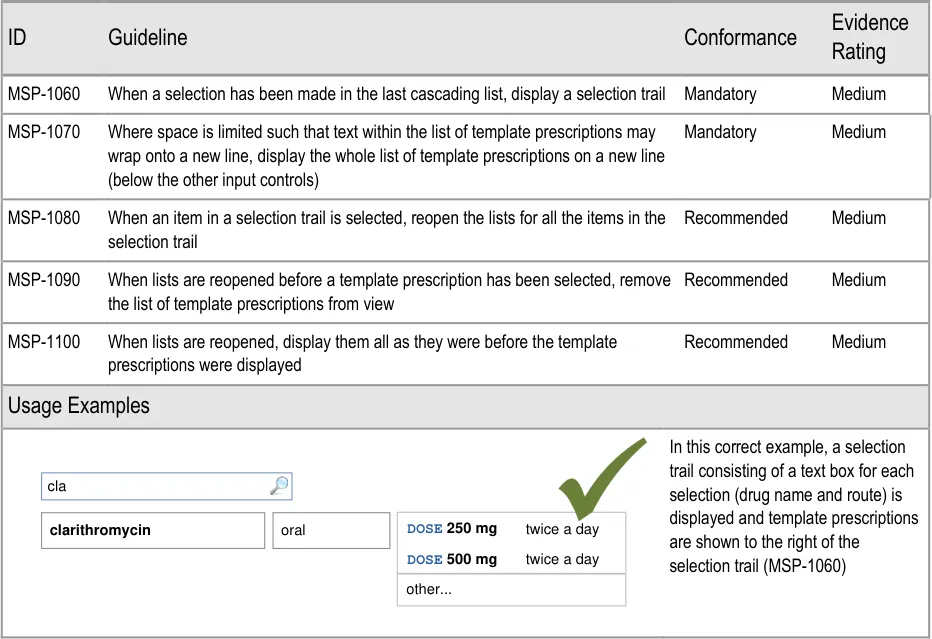Viewport: 932px width, 639px height.
Task: Click the Conformance column header
Action: (x=740, y=38)
